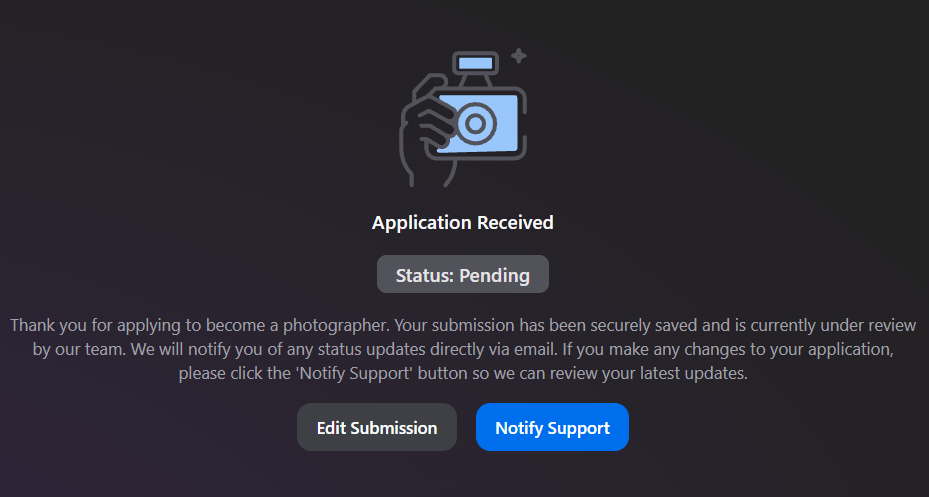Viewport: 929px width, 497px height.
Task: Click the words "please click the" in the message
Action: click(x=235, y=374)
